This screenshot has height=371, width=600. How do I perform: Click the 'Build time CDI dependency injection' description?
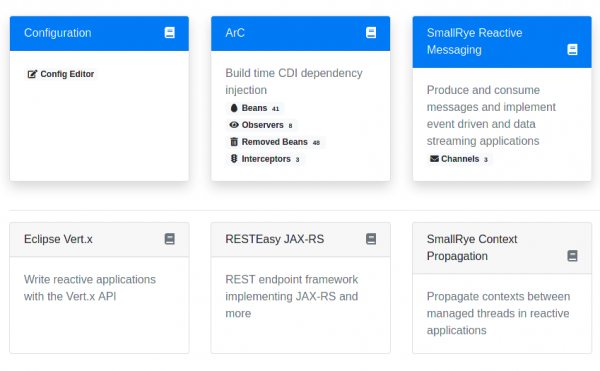[294, 81]
